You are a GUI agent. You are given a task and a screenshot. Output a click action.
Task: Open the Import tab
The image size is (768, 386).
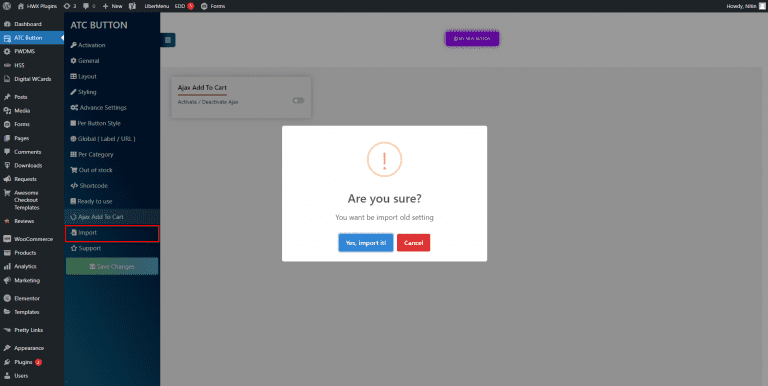point(112,233)
